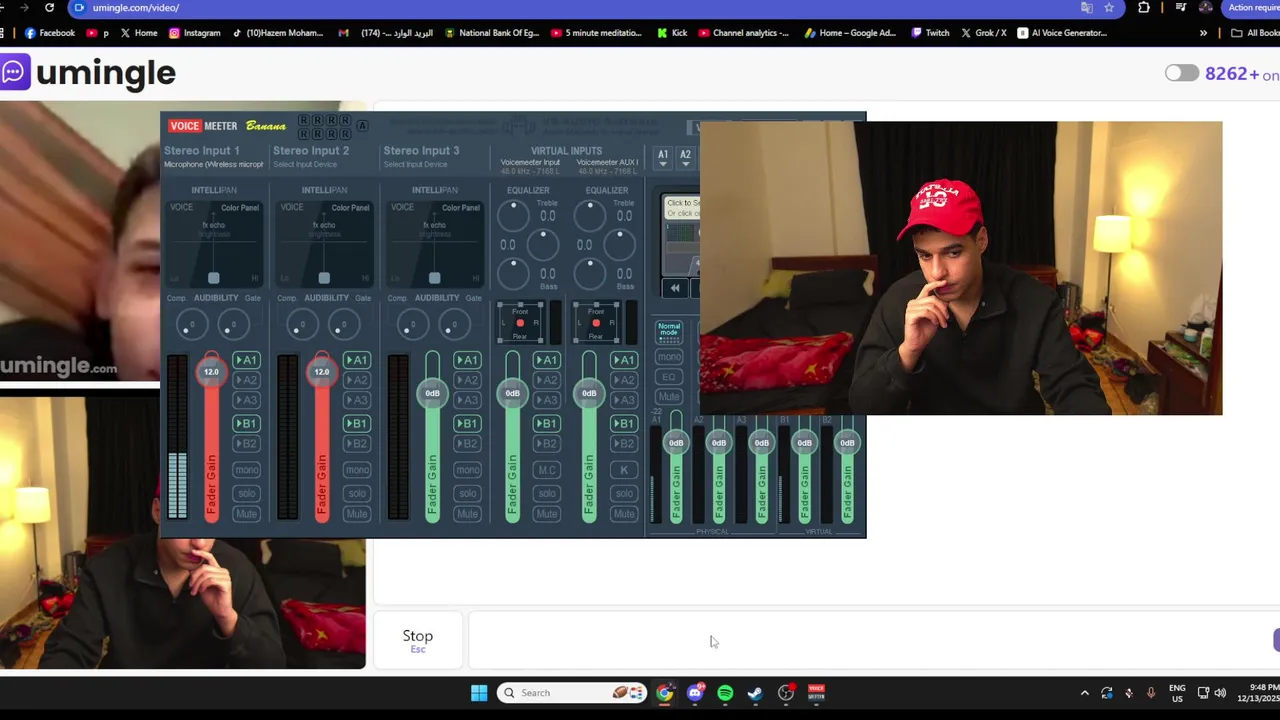The height and width of the screenshot is (720, 1280).
Task: Toggle the umingle switch beside online count
Action: pyautogui.click(x=1181, y=73)
